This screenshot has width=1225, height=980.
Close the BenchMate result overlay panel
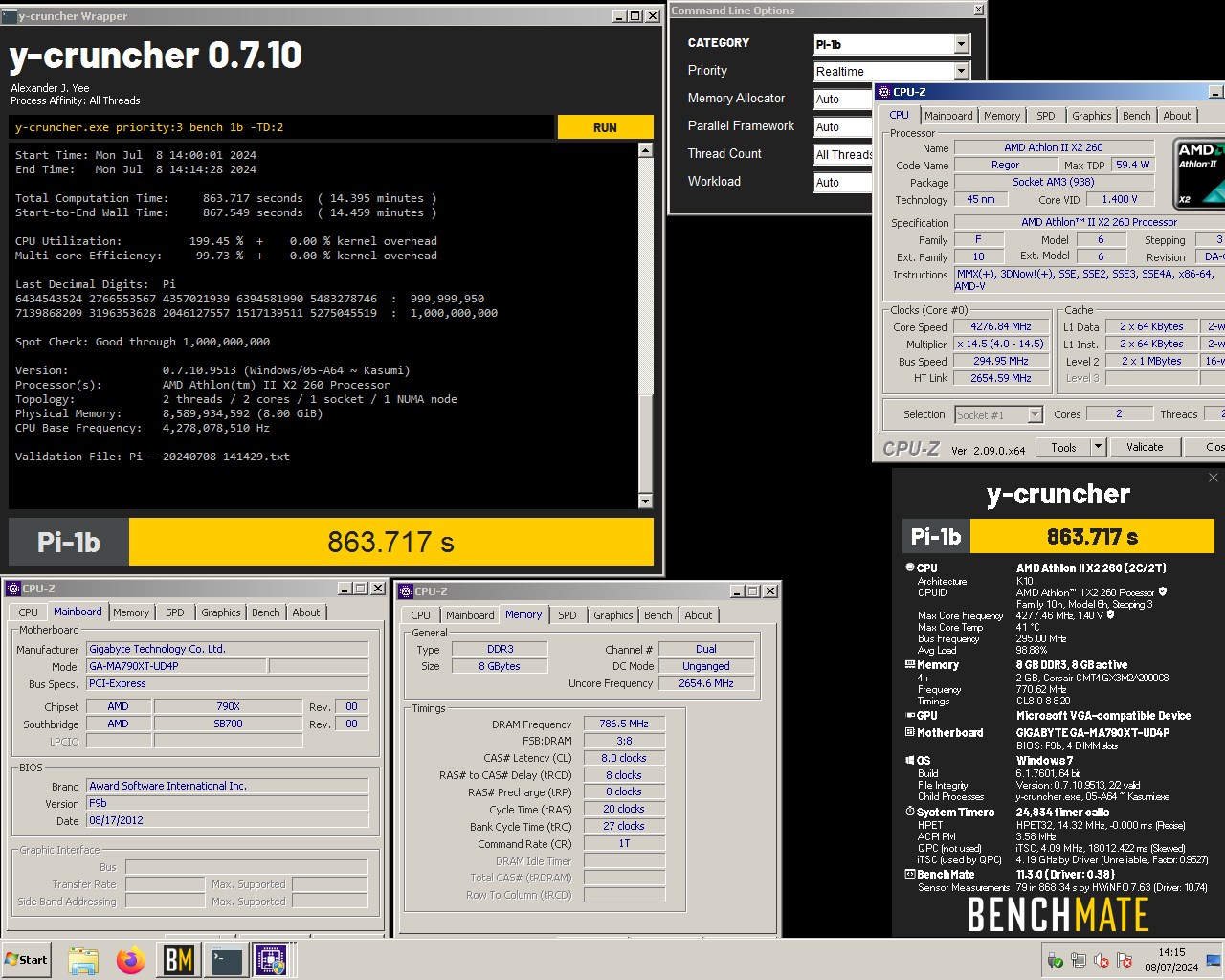tap(1214, 477)
